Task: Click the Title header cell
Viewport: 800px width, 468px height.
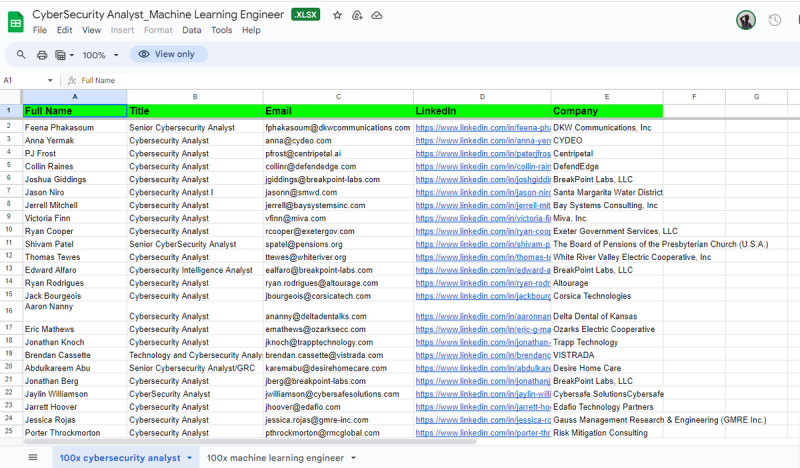Action: point(195,111)
